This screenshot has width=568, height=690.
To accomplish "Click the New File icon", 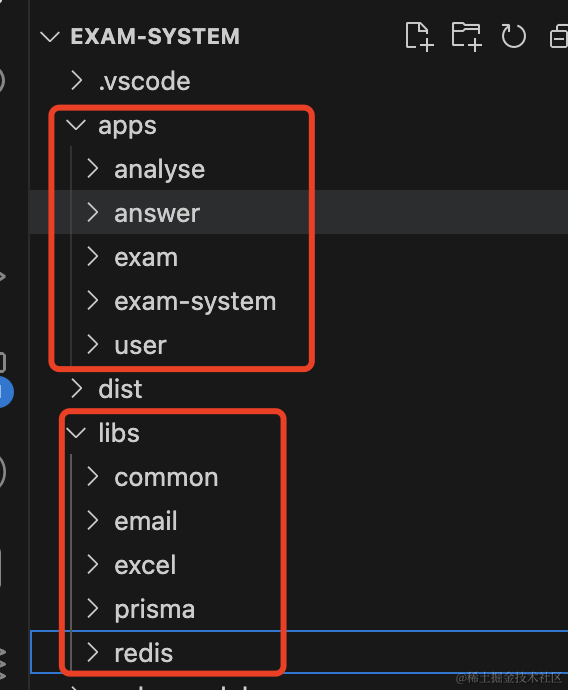I will click(x=419, y=36).
